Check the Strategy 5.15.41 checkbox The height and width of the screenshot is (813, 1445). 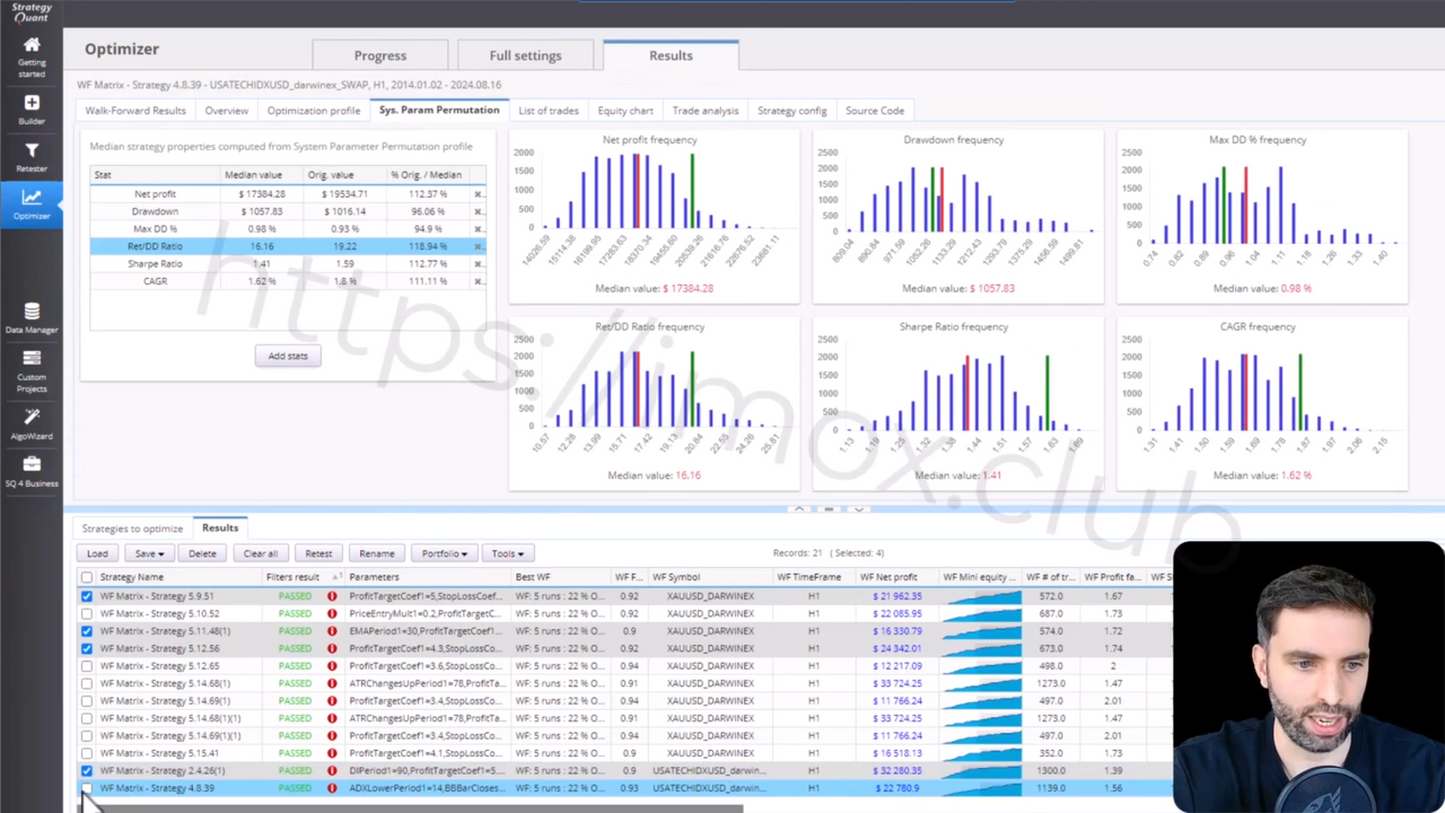[87, 753]
